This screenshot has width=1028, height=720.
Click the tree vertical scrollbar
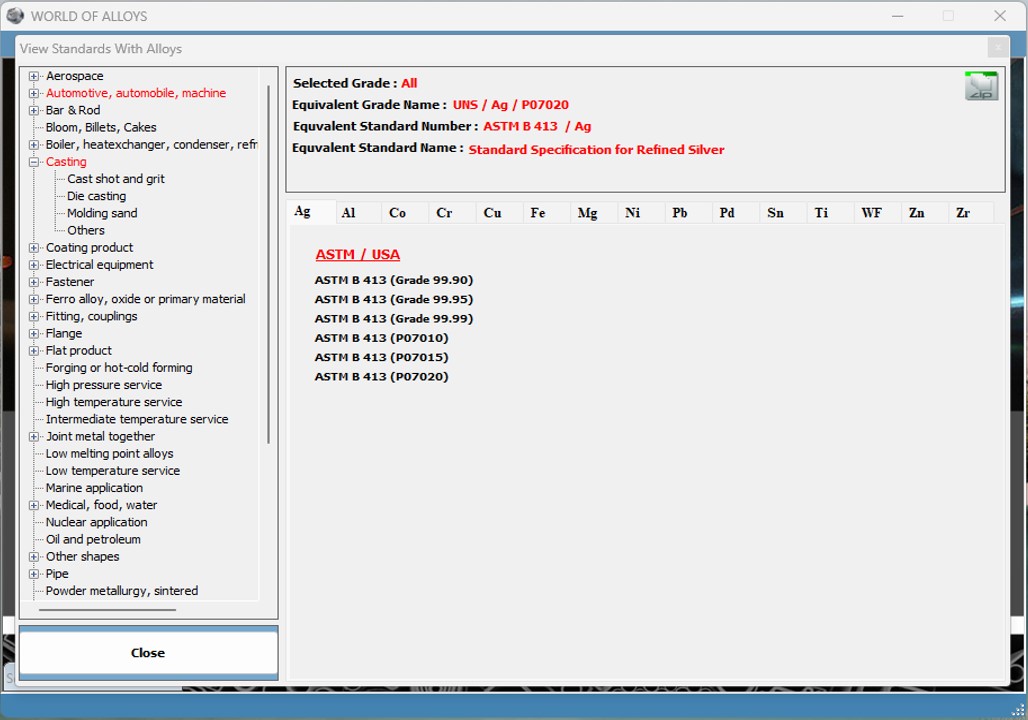click(268, 264)
